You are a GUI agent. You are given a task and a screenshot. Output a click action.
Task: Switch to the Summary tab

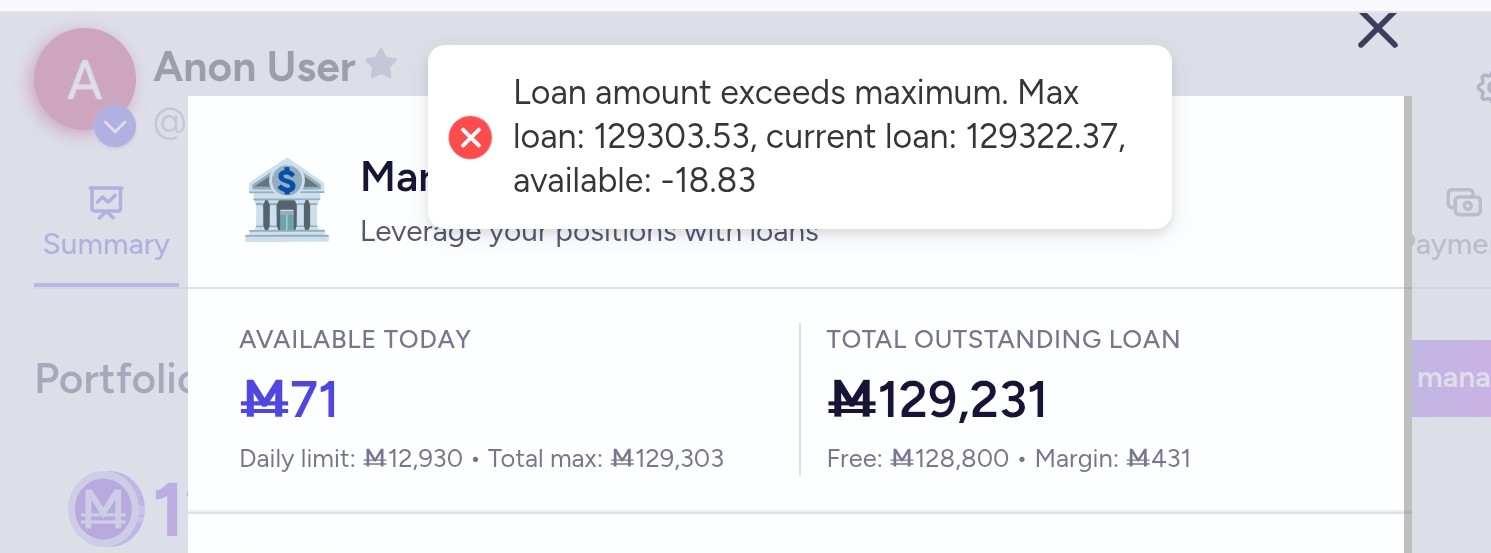[106, 244]
